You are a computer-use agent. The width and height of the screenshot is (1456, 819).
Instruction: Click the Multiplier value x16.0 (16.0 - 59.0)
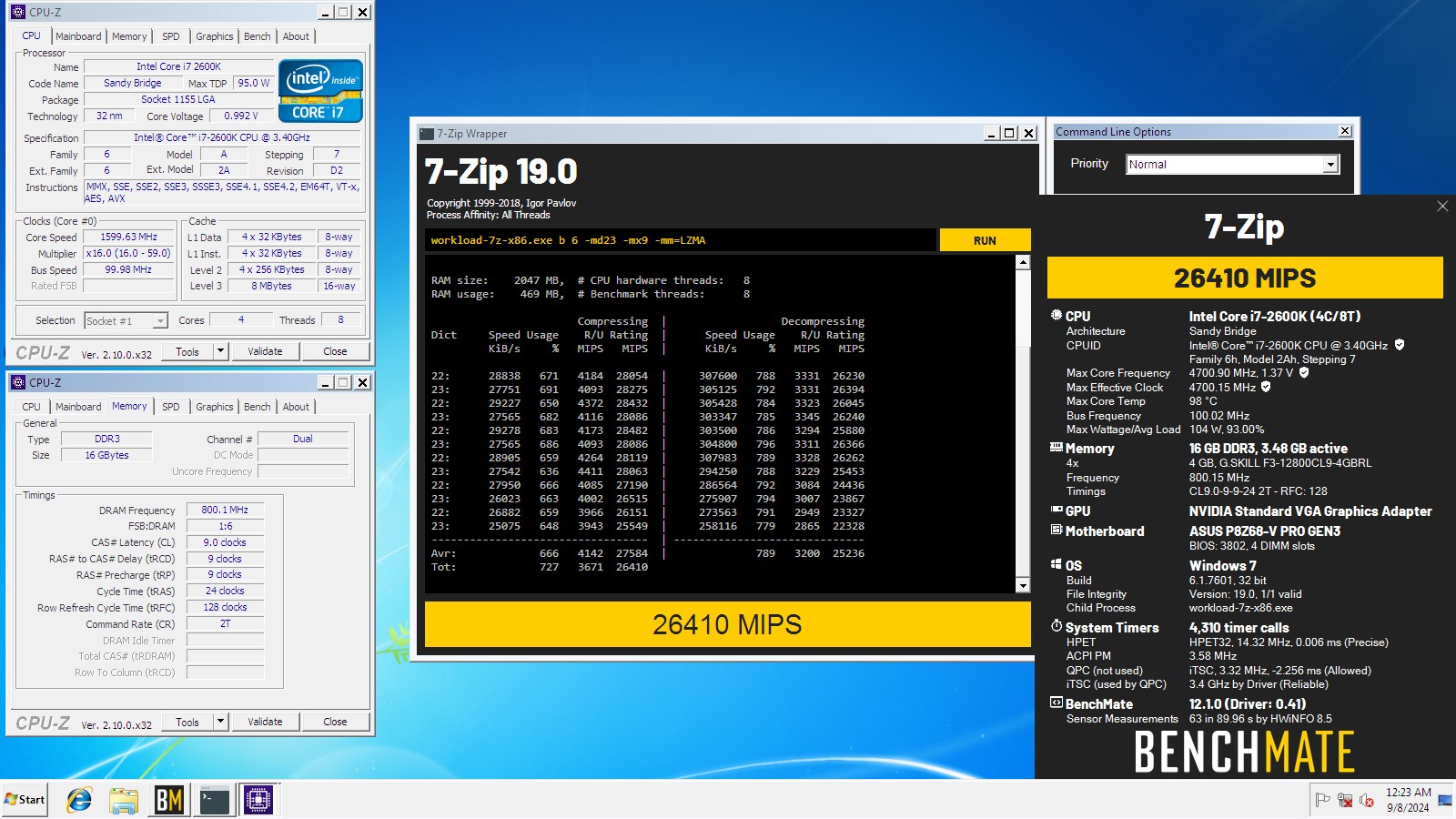(x=128, y=253)
